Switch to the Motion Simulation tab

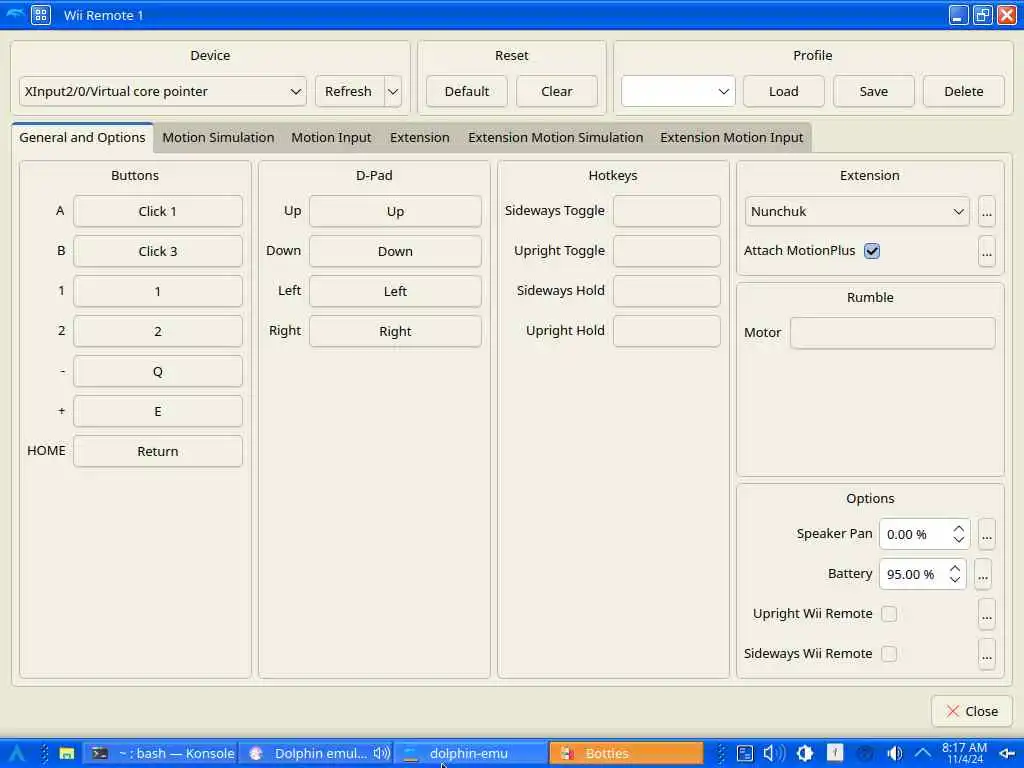(218, 138)
